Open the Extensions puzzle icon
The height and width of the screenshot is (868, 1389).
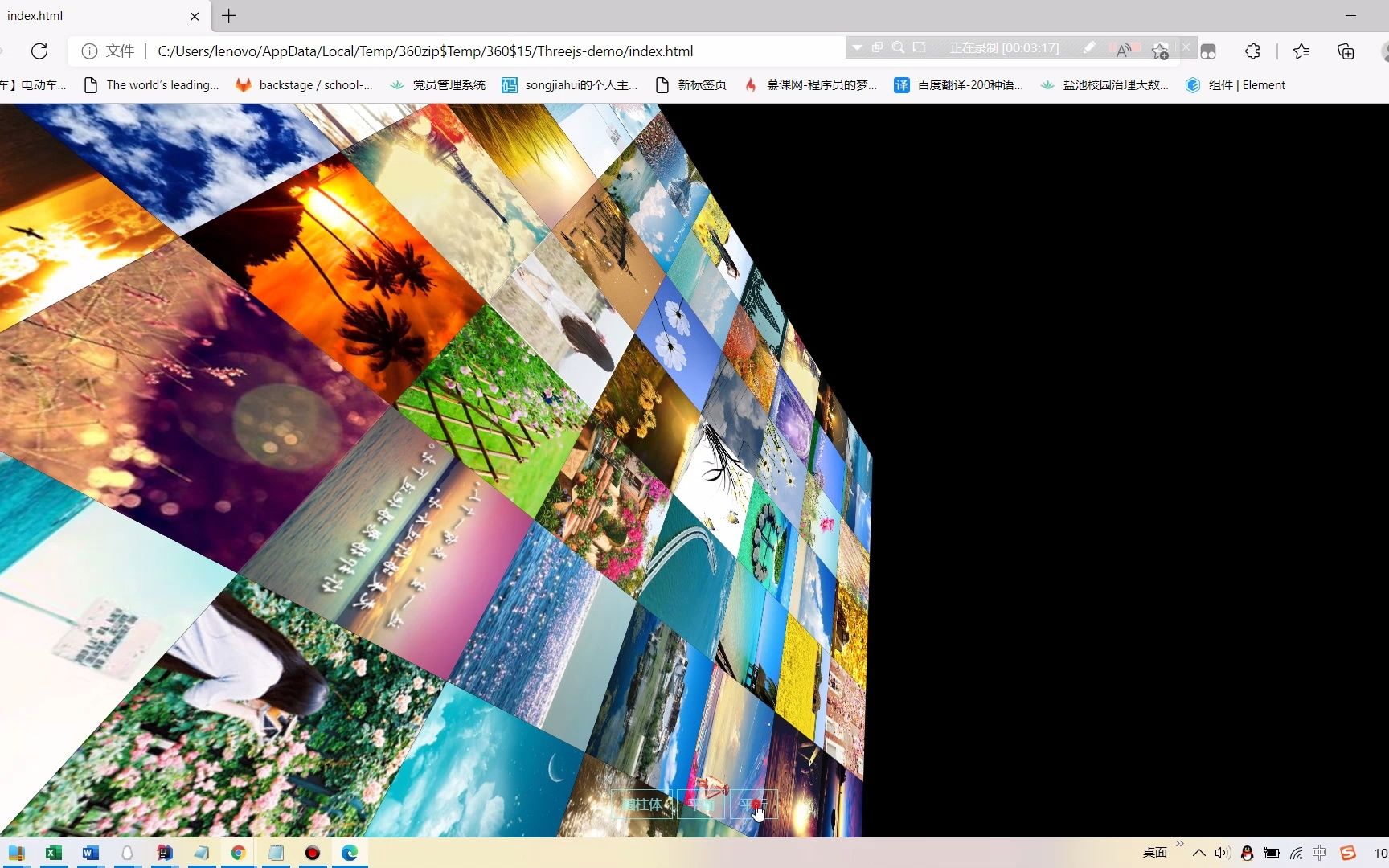coord(1252,51)
